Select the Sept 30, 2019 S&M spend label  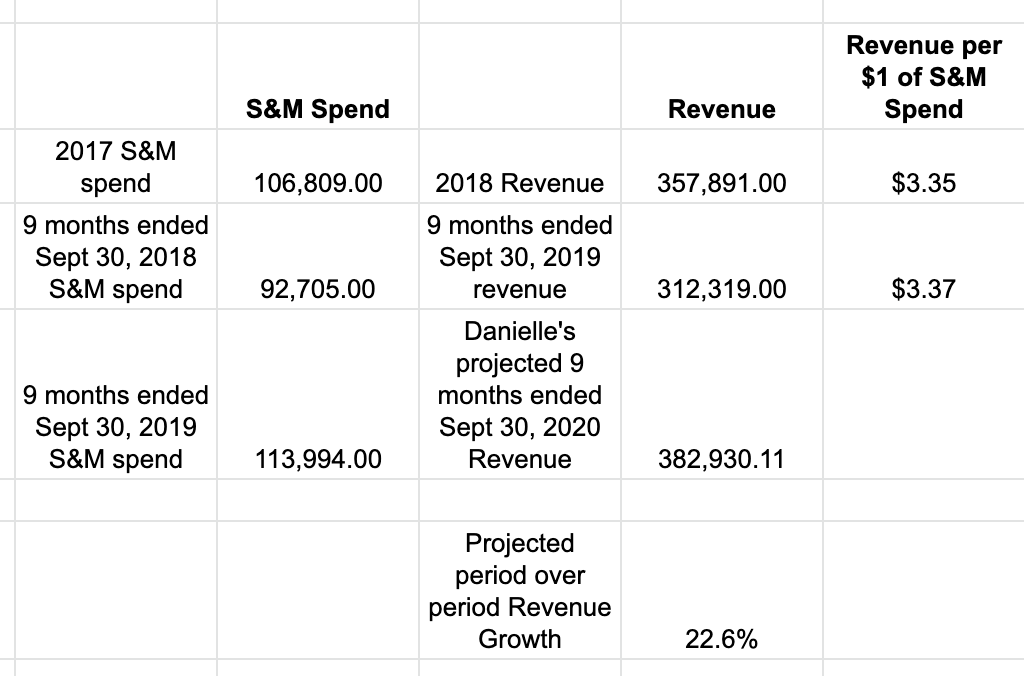coord(116,394)
